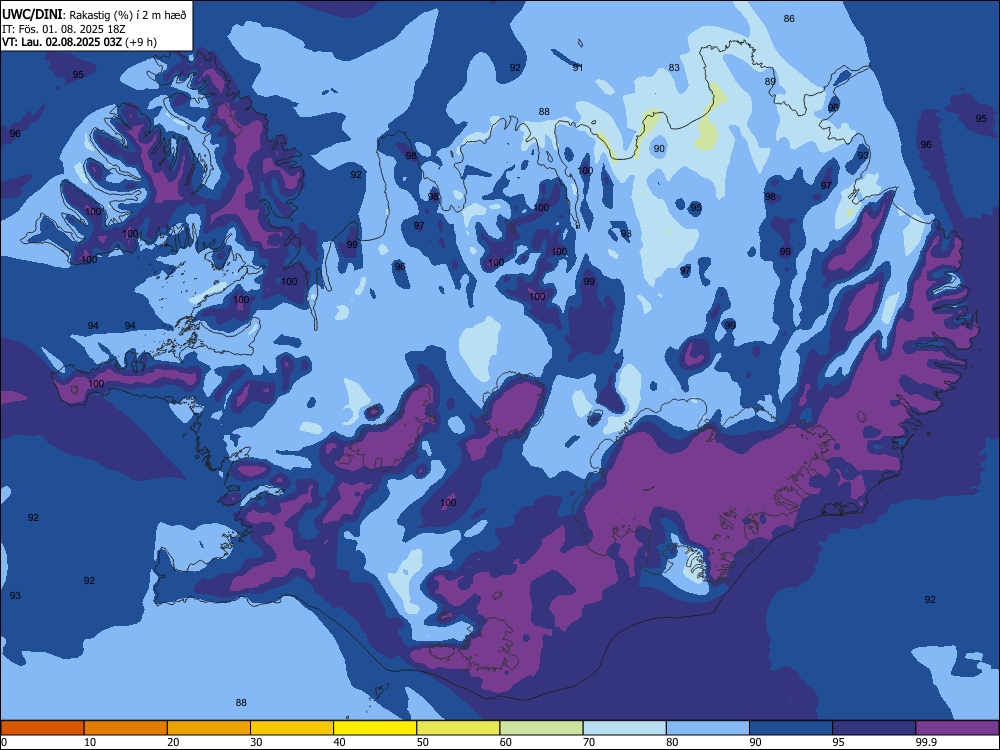Click the '89' humidity value on the map
Viewport: 1000px width, 750px height.
click(770, 82)
